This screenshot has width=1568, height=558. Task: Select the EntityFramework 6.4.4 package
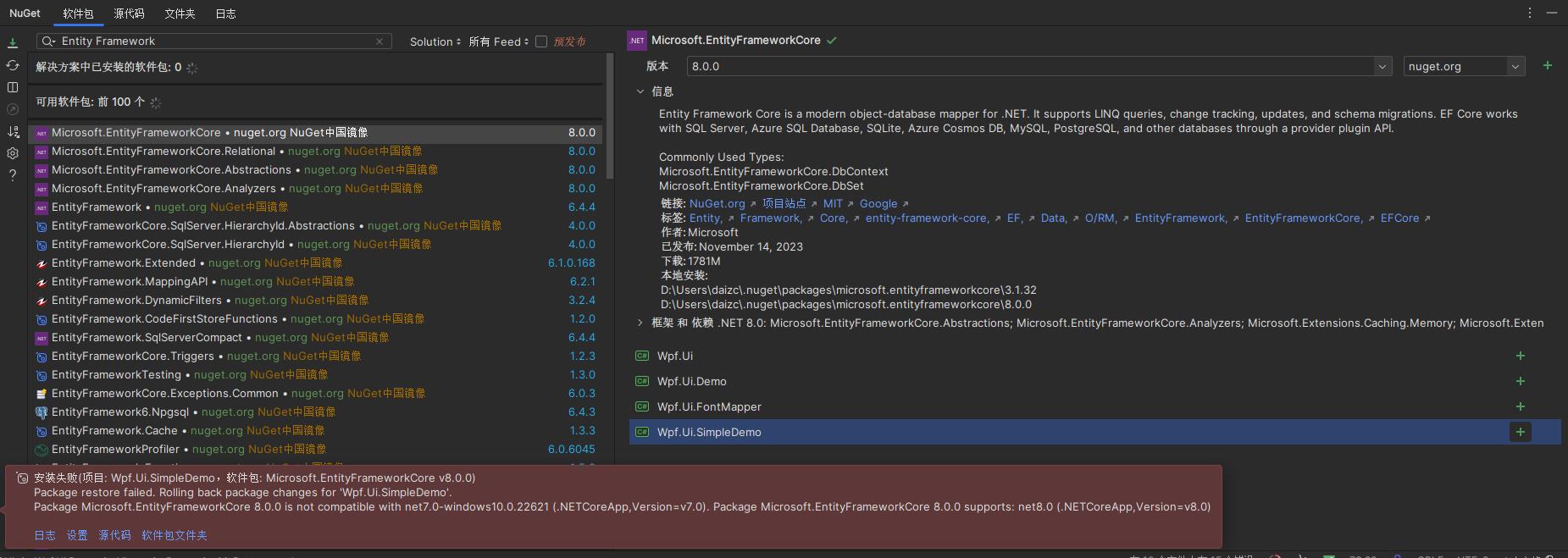coord(317,207)
